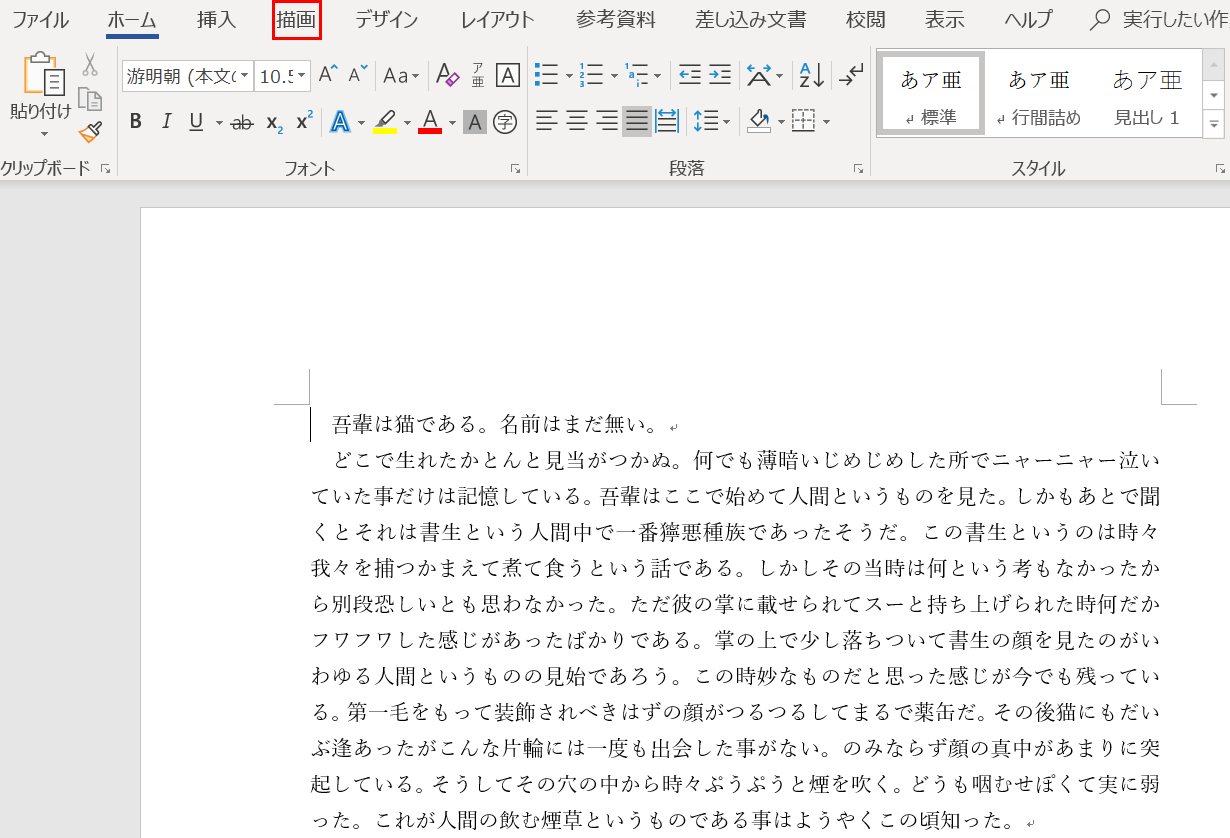This screenshot has height=838, width=1230.
Task: Clear all formatting with the eraser A icon
Action: [447, 75]
